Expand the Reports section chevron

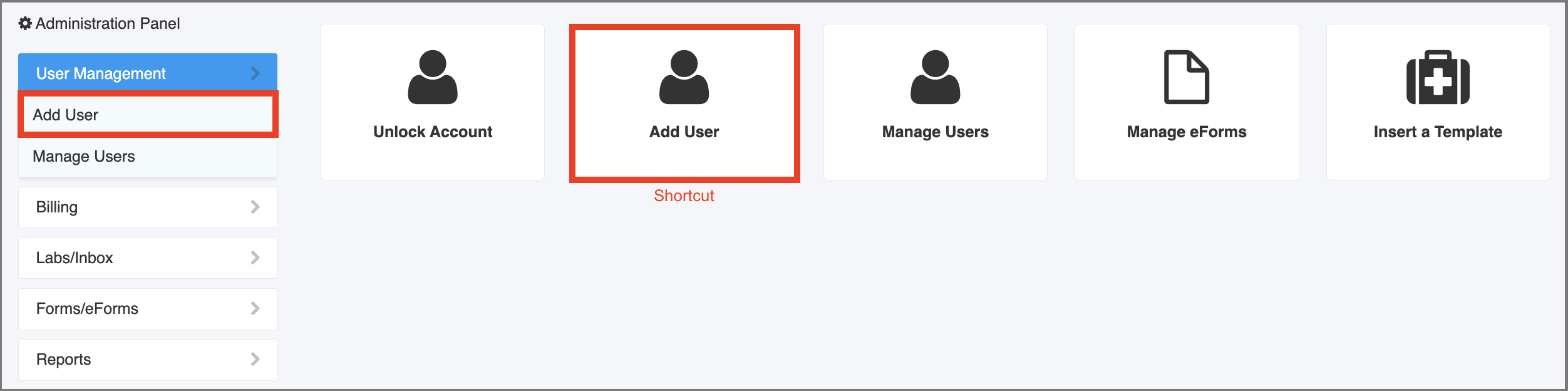255,359
